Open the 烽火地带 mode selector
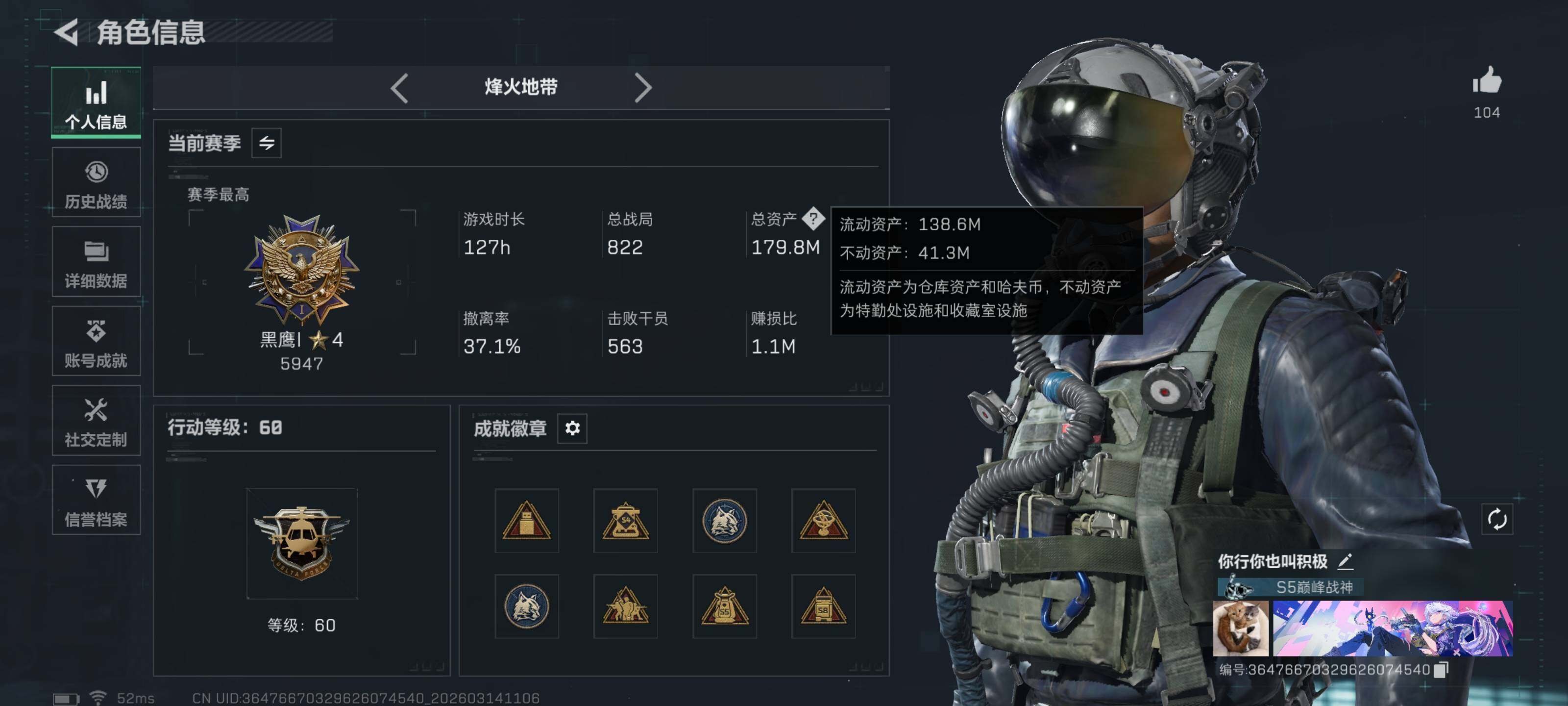 point(521,87)
